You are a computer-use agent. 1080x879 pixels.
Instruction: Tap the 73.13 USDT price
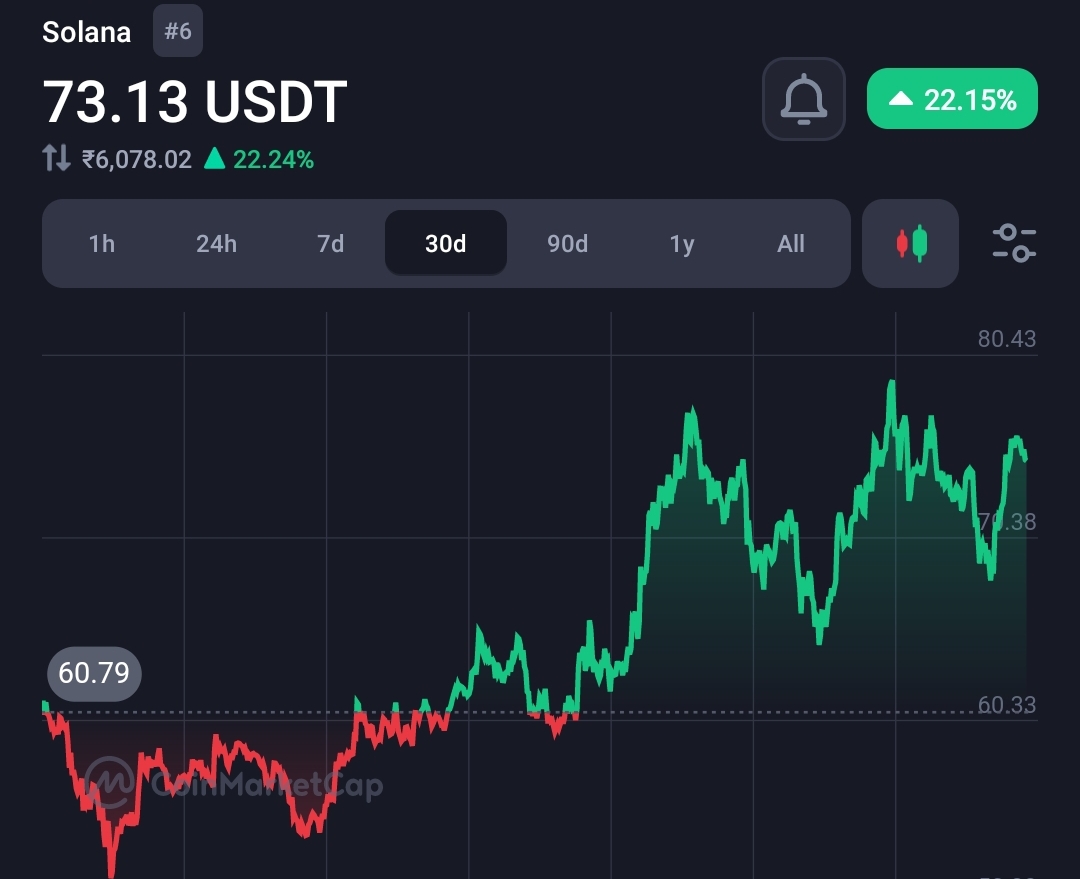pyautogui.click(x=195, y=102)
